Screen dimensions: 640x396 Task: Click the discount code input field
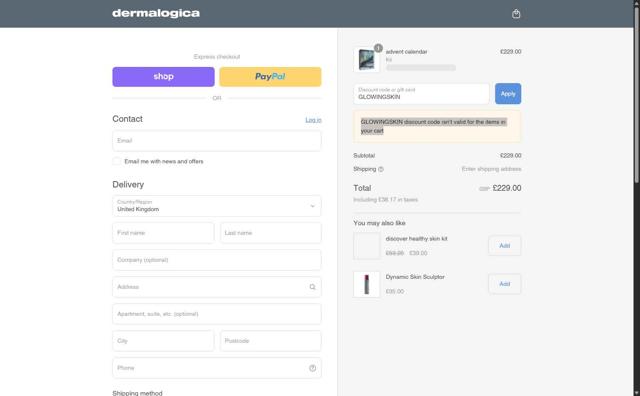[x=421, y=93]
